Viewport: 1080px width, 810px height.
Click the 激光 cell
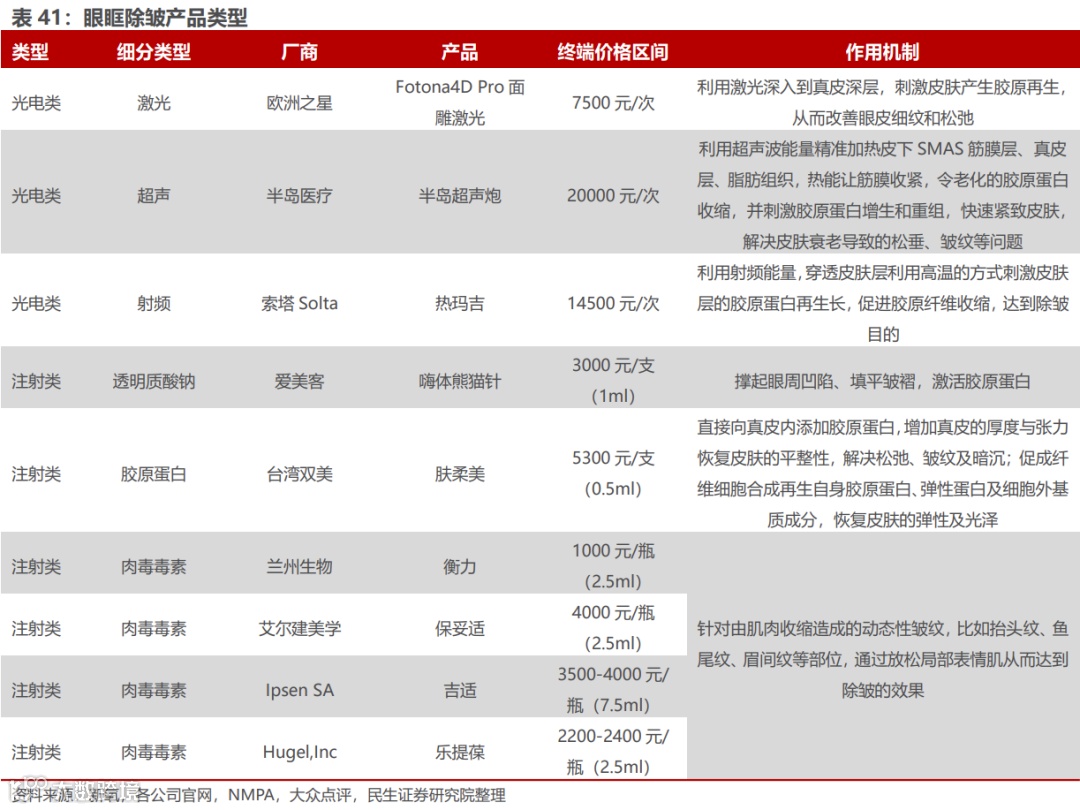[154, 103]
